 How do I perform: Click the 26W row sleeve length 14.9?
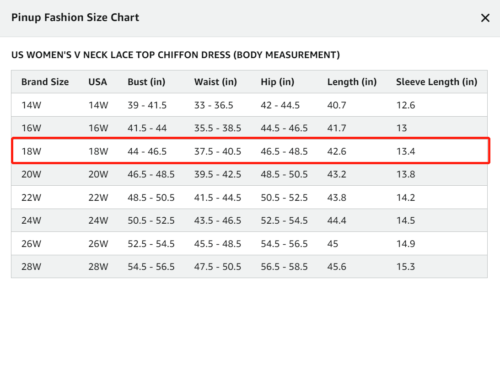point(406,244)
